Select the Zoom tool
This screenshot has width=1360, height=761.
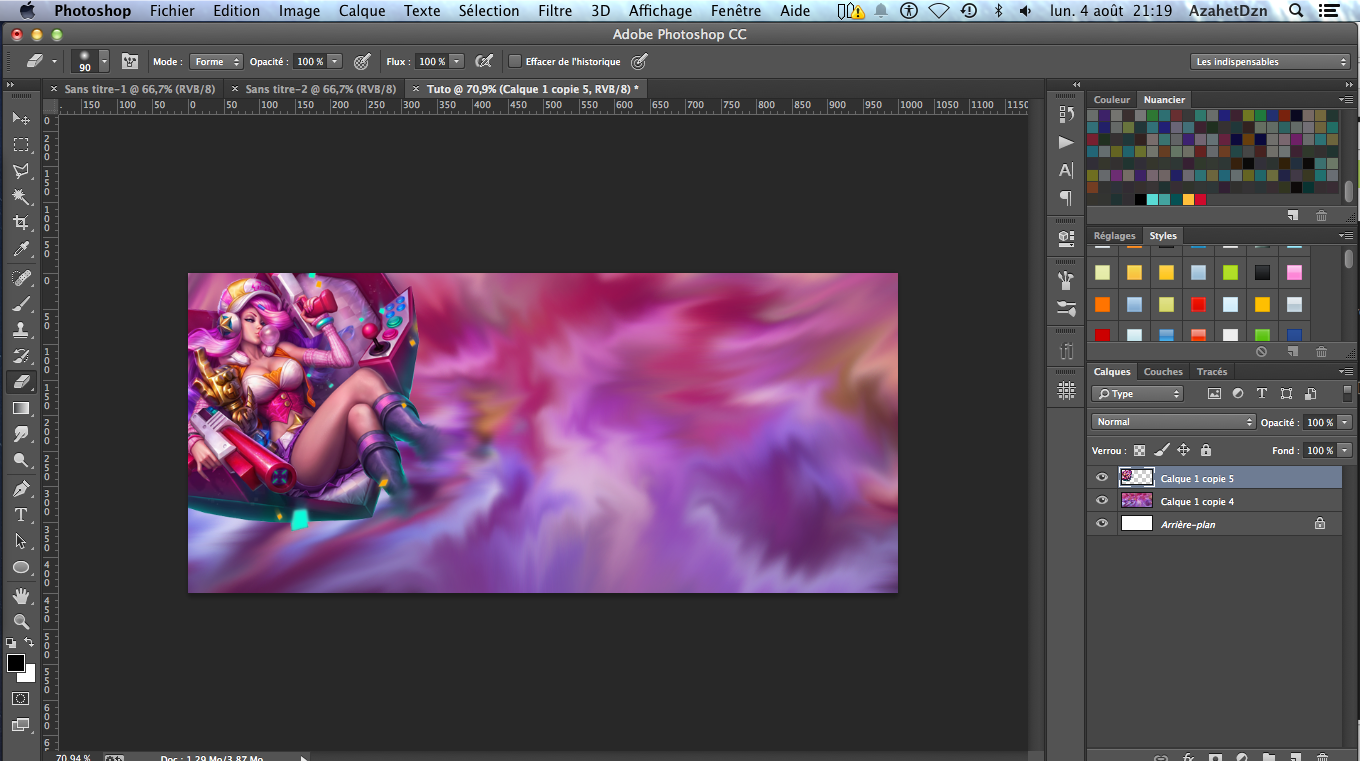[x=20, y=622]
